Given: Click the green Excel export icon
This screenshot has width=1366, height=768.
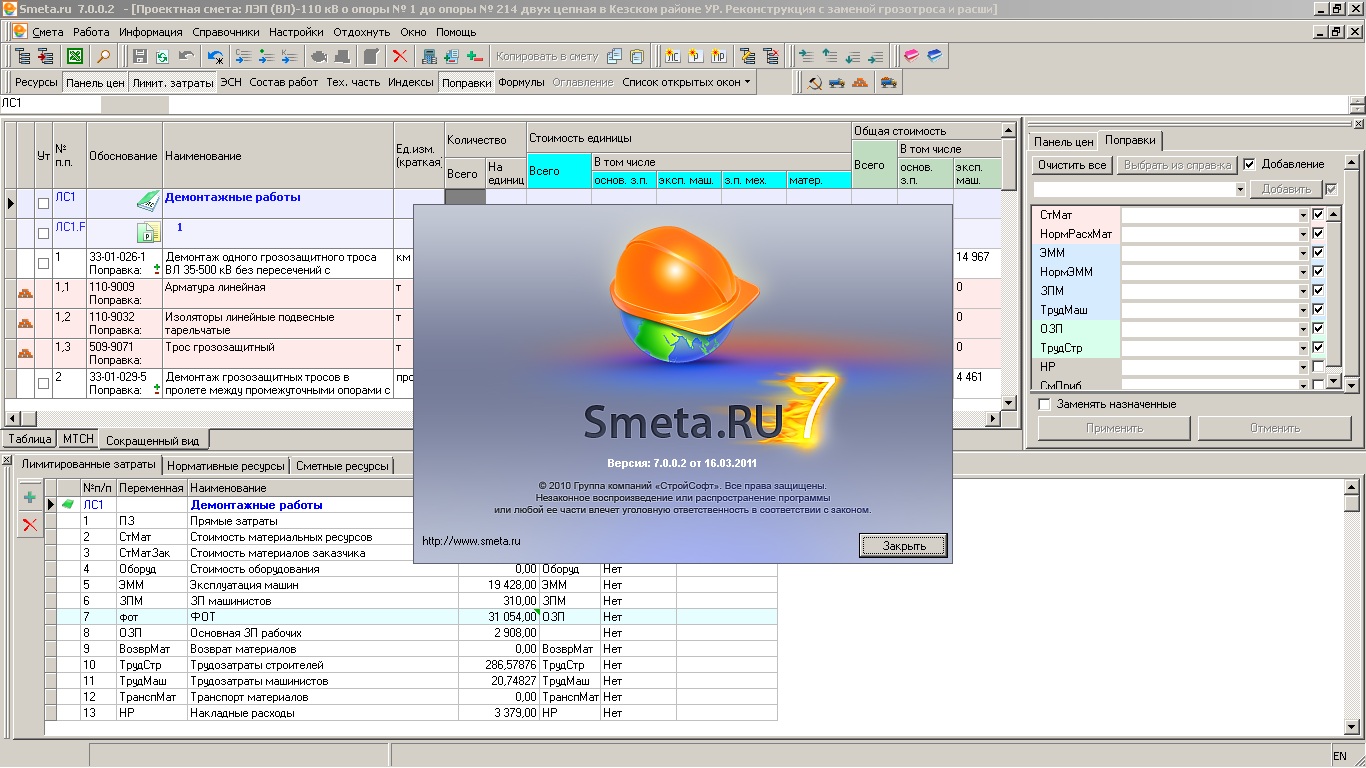Looking at the screenshot, I should pyautogui.click(x=74, y=56).
